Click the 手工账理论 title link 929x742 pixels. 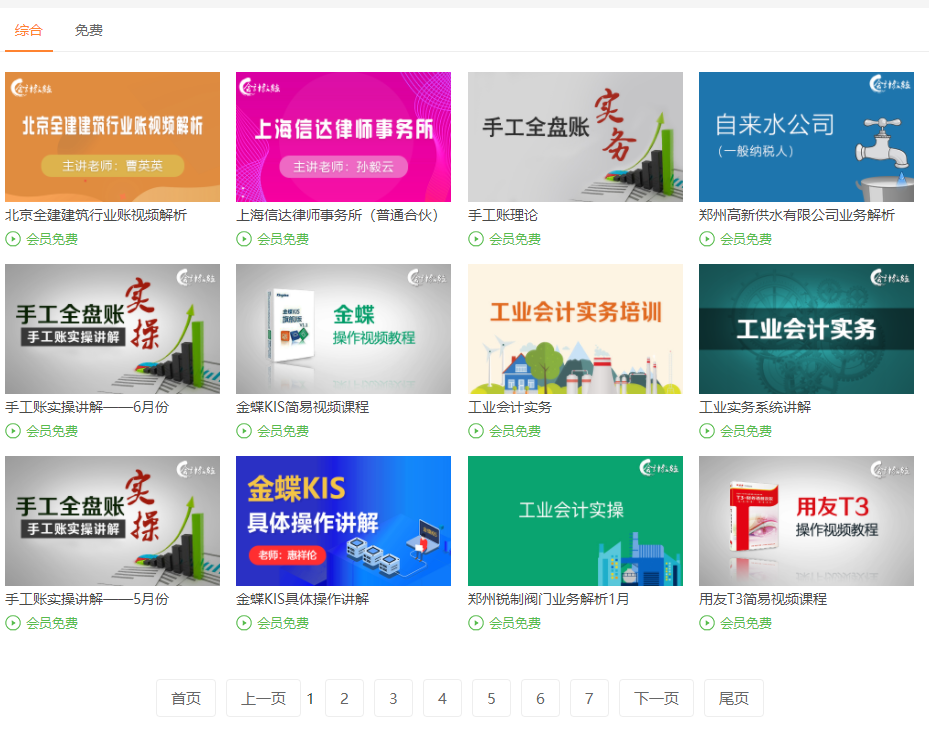point(503,215)
